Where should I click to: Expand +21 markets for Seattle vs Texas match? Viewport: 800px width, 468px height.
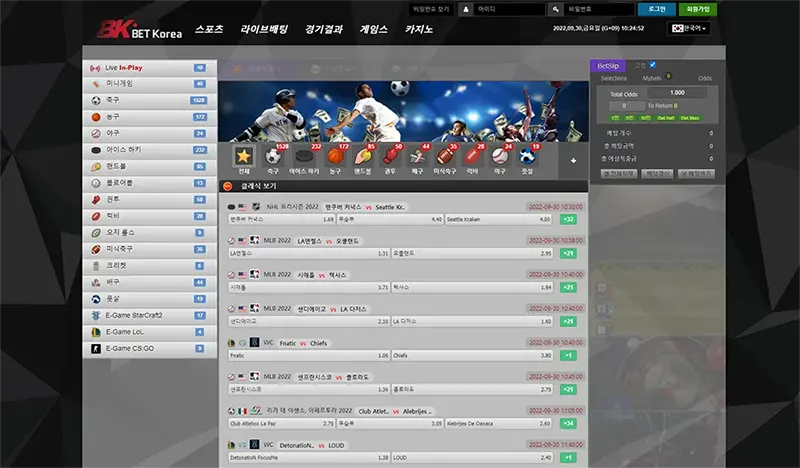(x=568, y=287)
